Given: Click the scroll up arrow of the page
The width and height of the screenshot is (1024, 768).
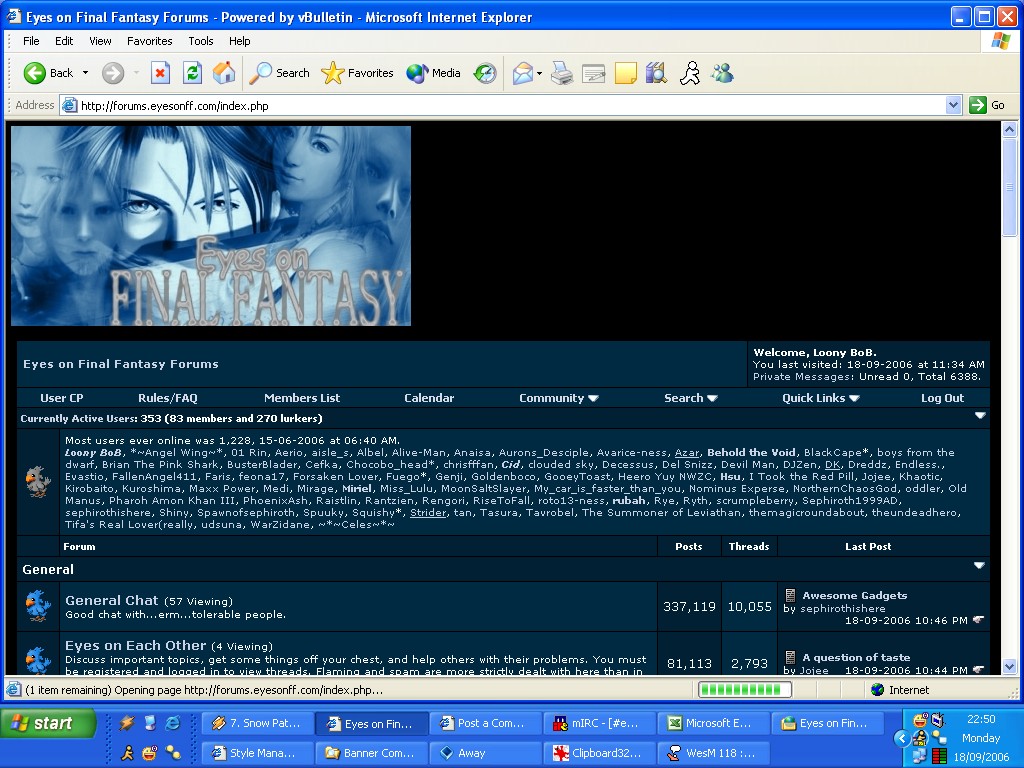Looking at the screenshot, I should coord(1010,129).
